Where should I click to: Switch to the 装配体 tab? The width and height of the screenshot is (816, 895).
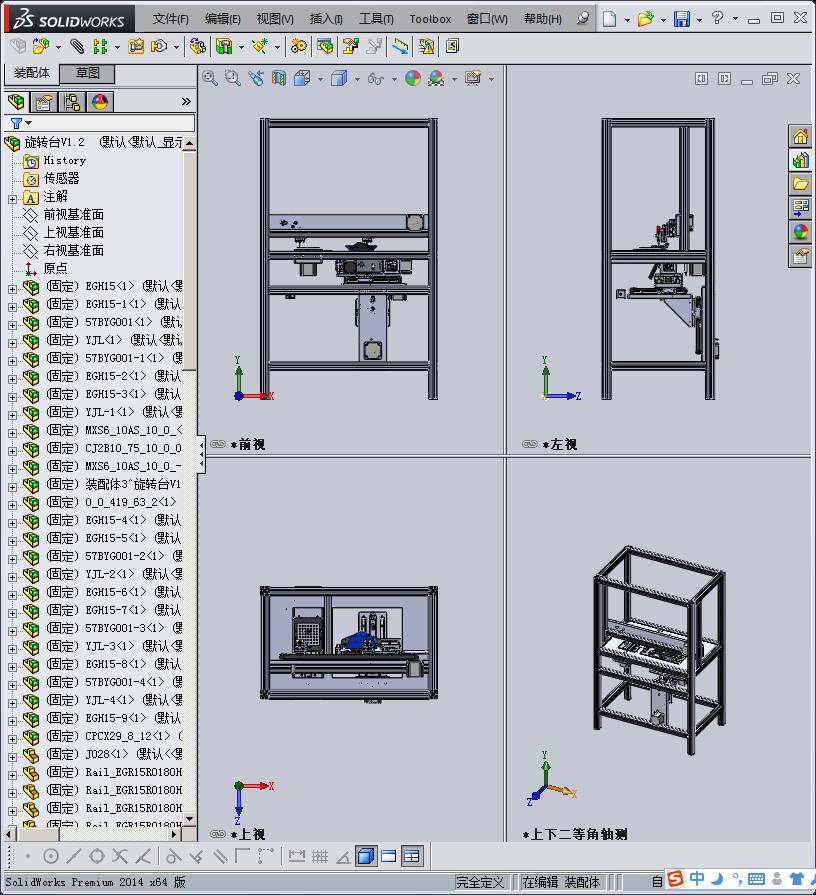coord(31,72)
